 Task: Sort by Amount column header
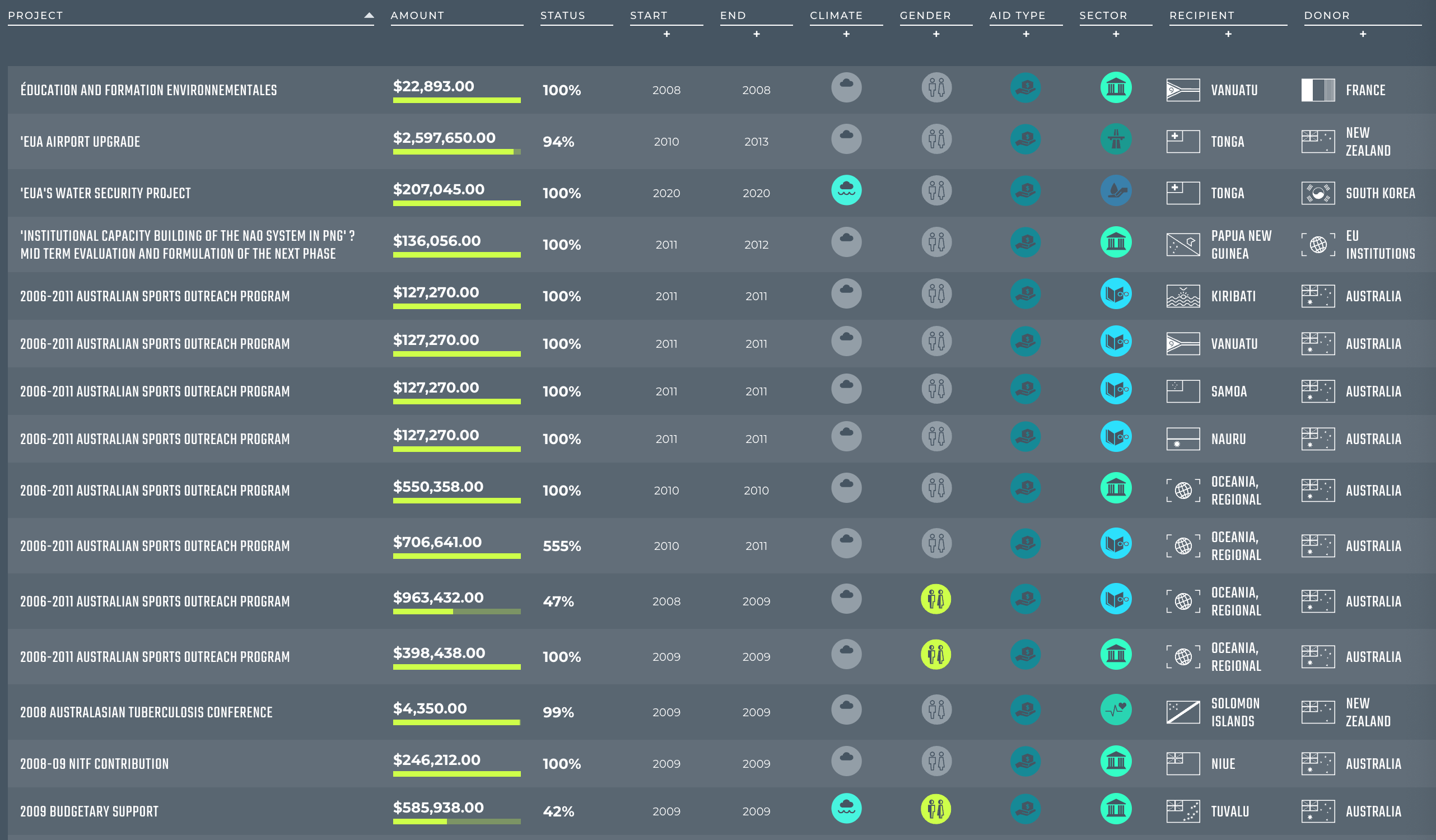click(417, 15)
